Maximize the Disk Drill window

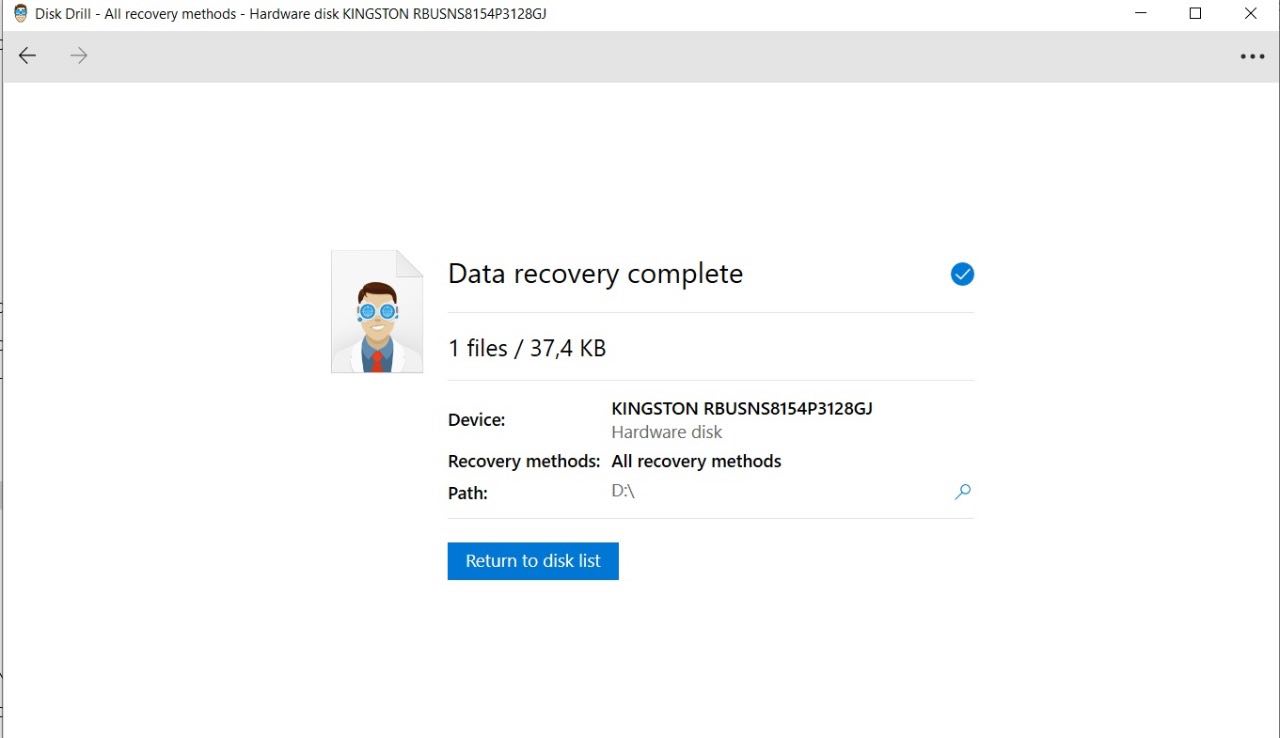(x=1195, y=14)
